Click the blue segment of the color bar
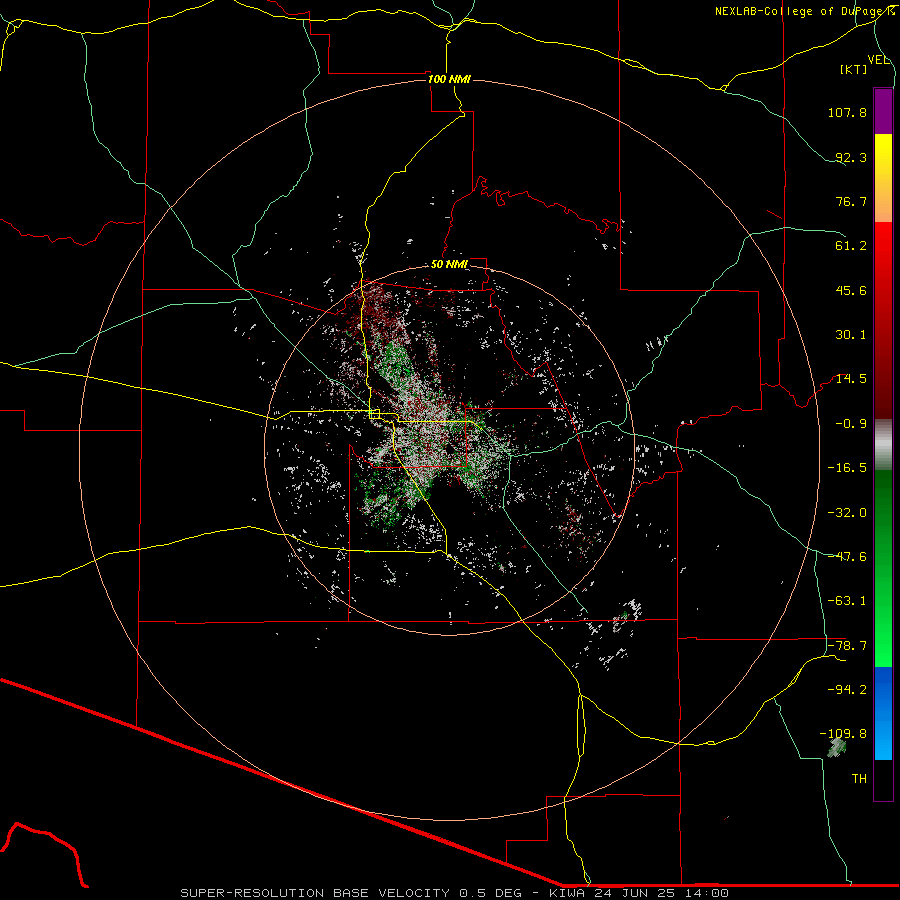 coord(883,713)
